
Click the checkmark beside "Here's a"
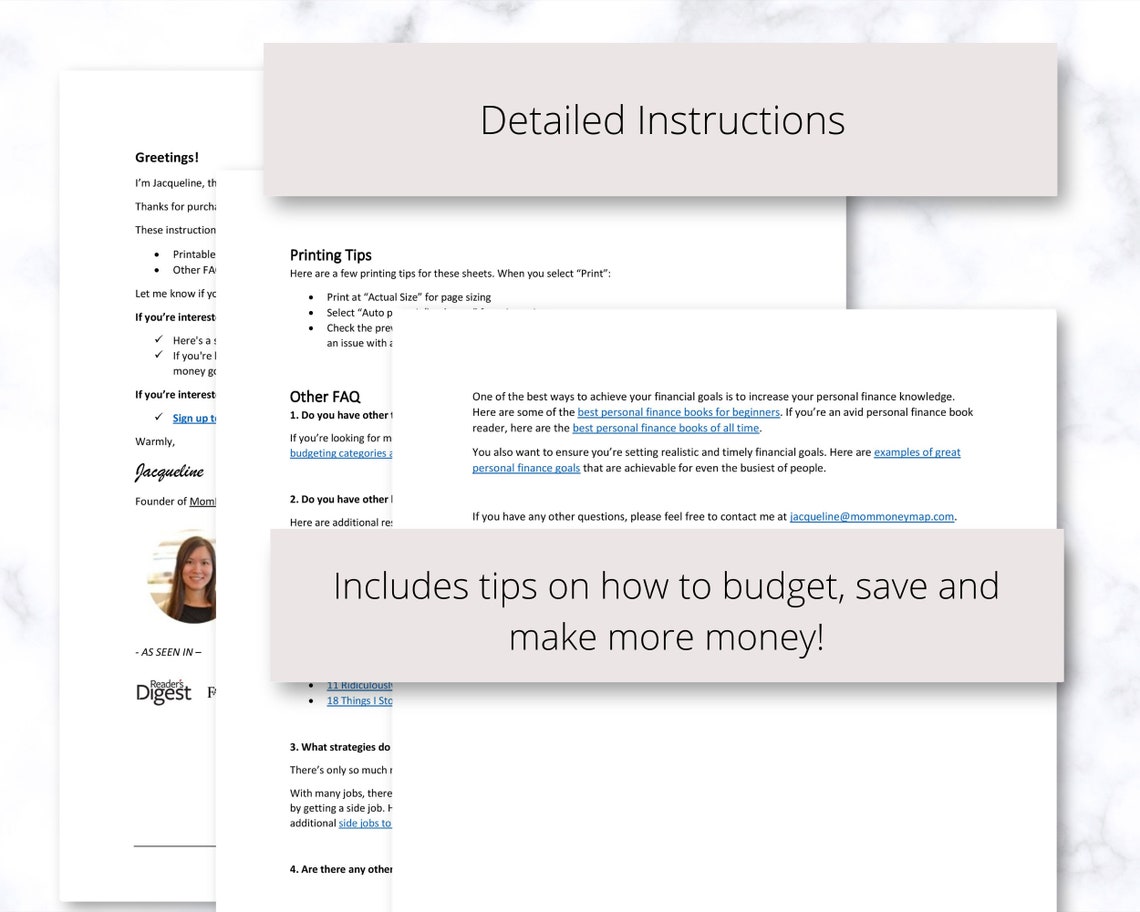[x=158, y=340]
